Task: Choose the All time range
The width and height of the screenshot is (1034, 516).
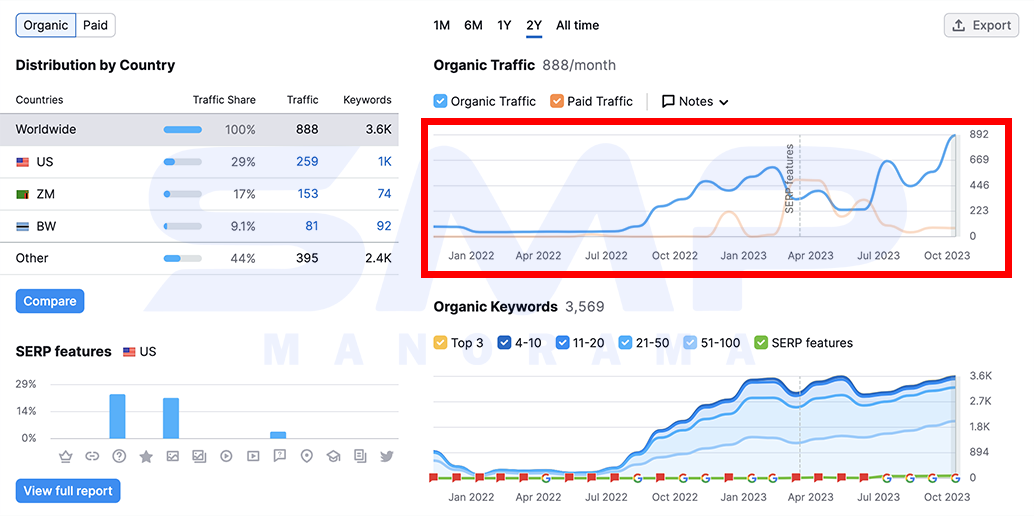Action: [578, 25]
